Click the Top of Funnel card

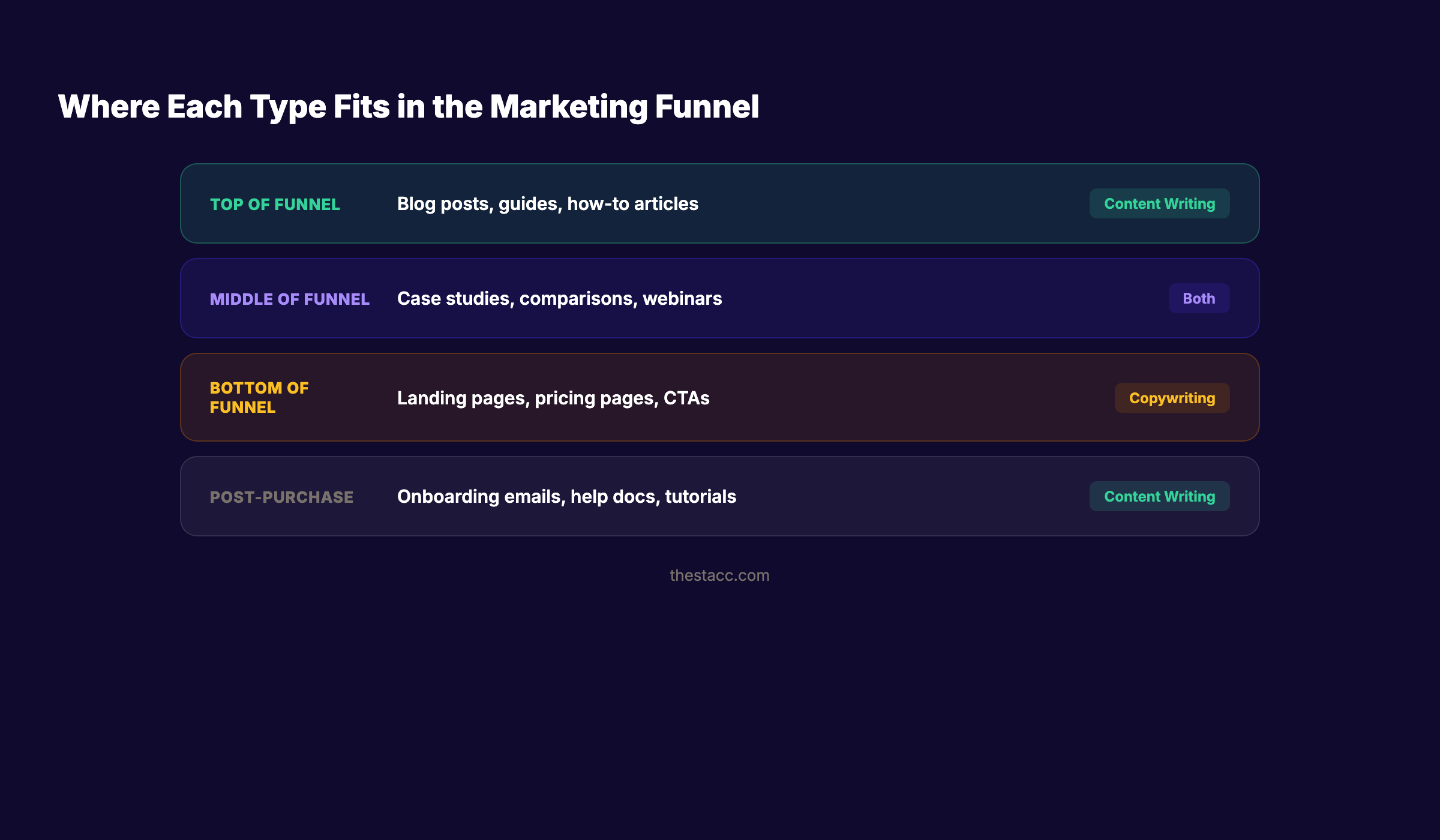pos(720,203)
